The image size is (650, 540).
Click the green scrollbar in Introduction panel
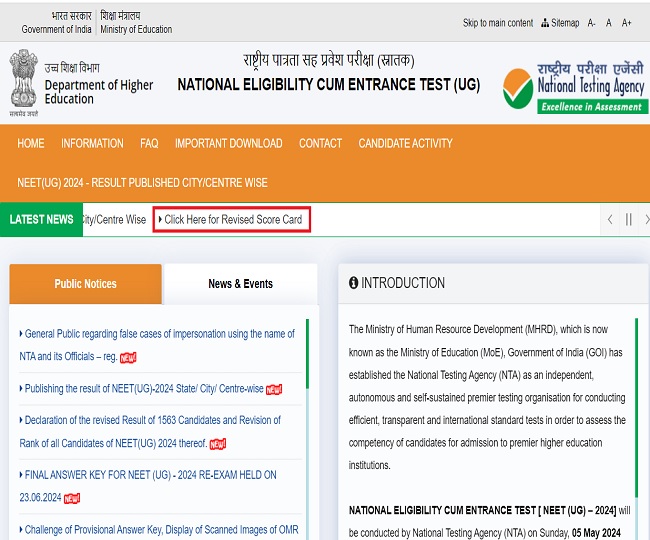(x=636, y=407)
